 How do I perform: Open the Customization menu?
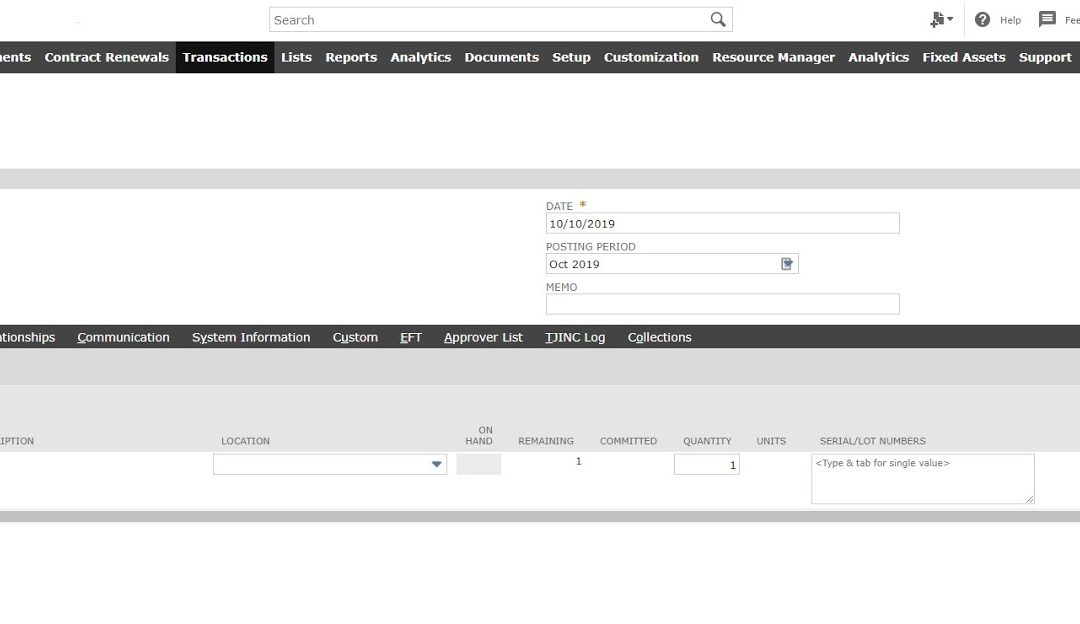pos(651,57)
